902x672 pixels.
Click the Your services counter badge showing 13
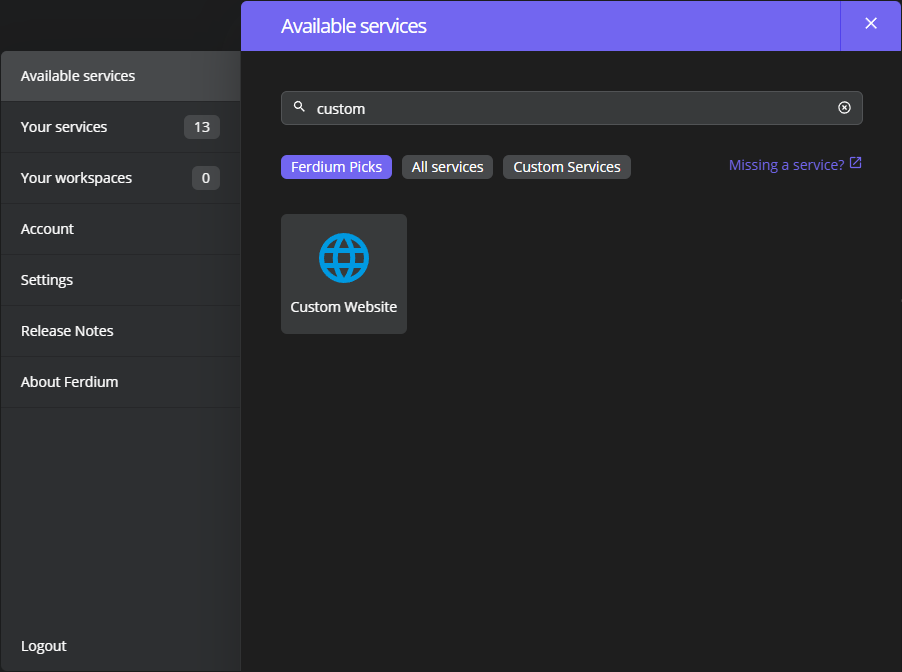[x=201, y=127]
